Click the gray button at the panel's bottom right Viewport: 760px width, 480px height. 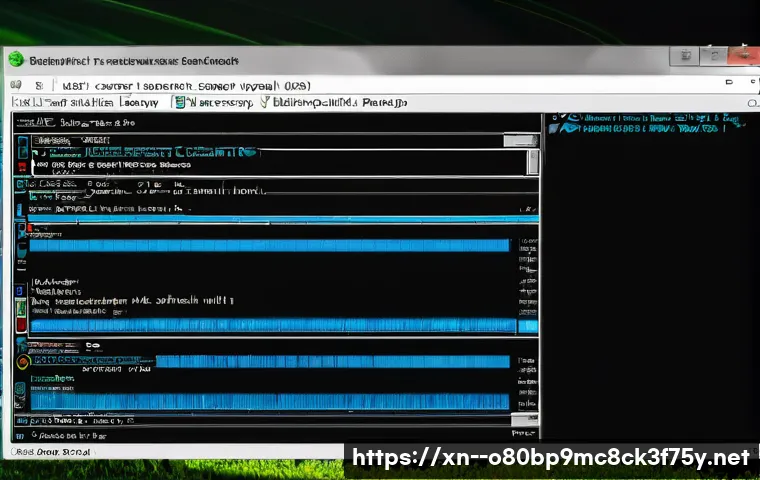tap(524, 419)
